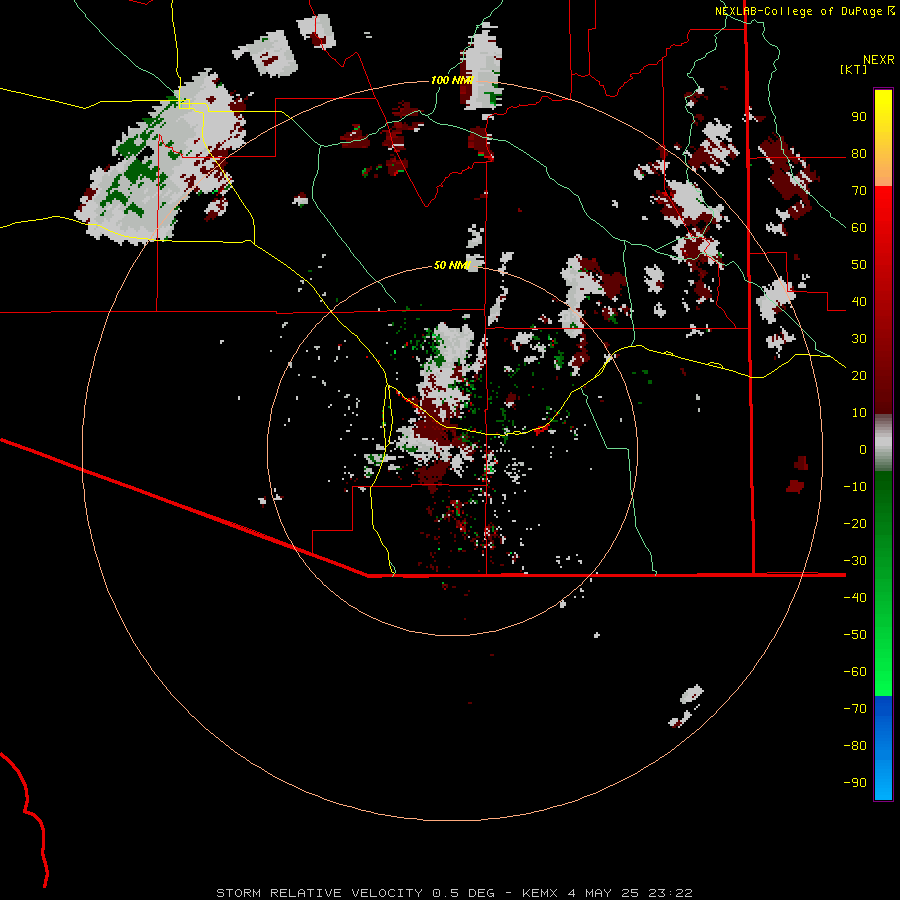Click the -40 value on the velocity scale
This screenshot has height=900, width=900.
[x=855, y=598]
